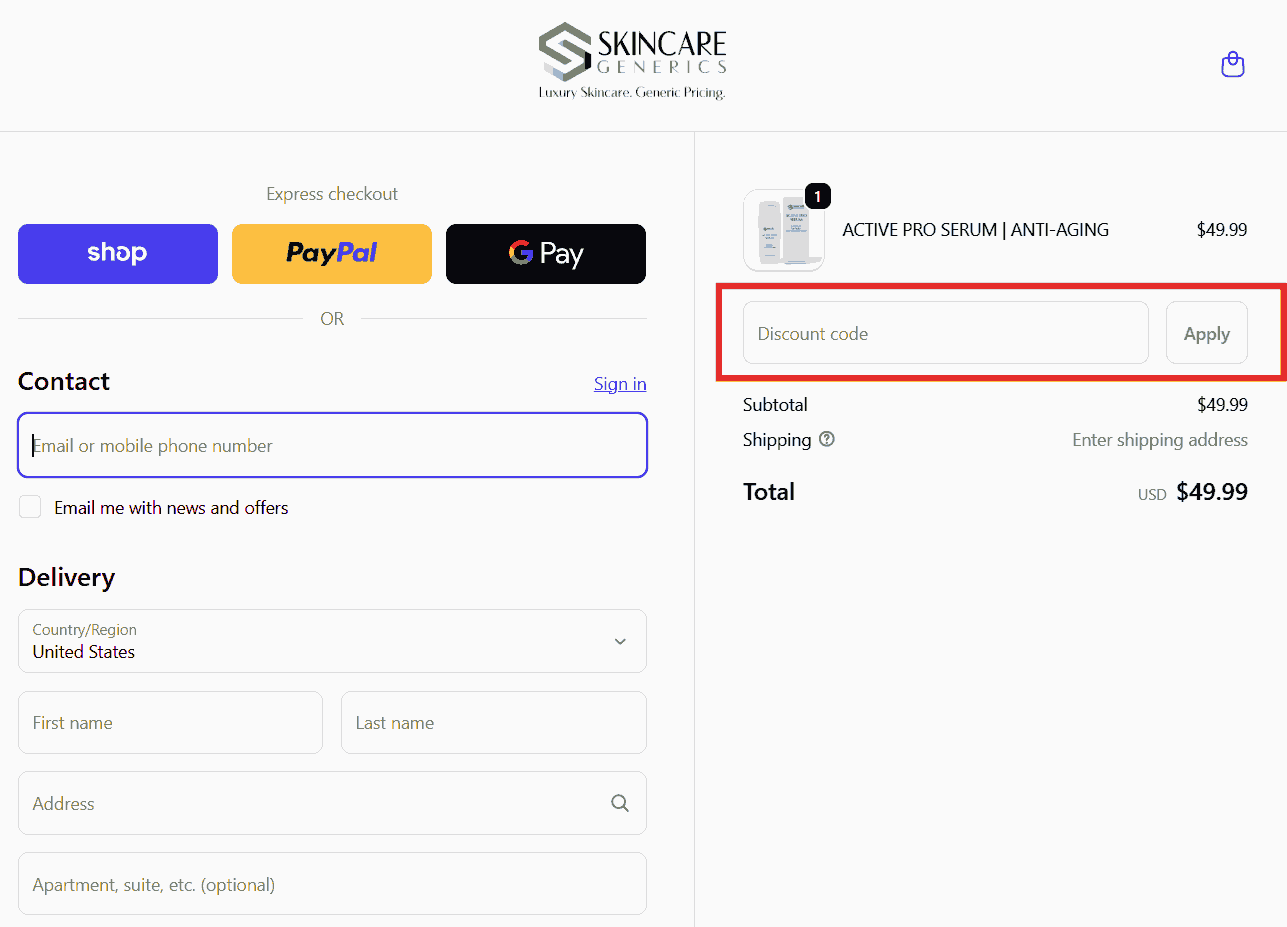This screenshot has width=1287, height=927.
Task: Follow the Sign in link
Action: [x=620, y=384]
